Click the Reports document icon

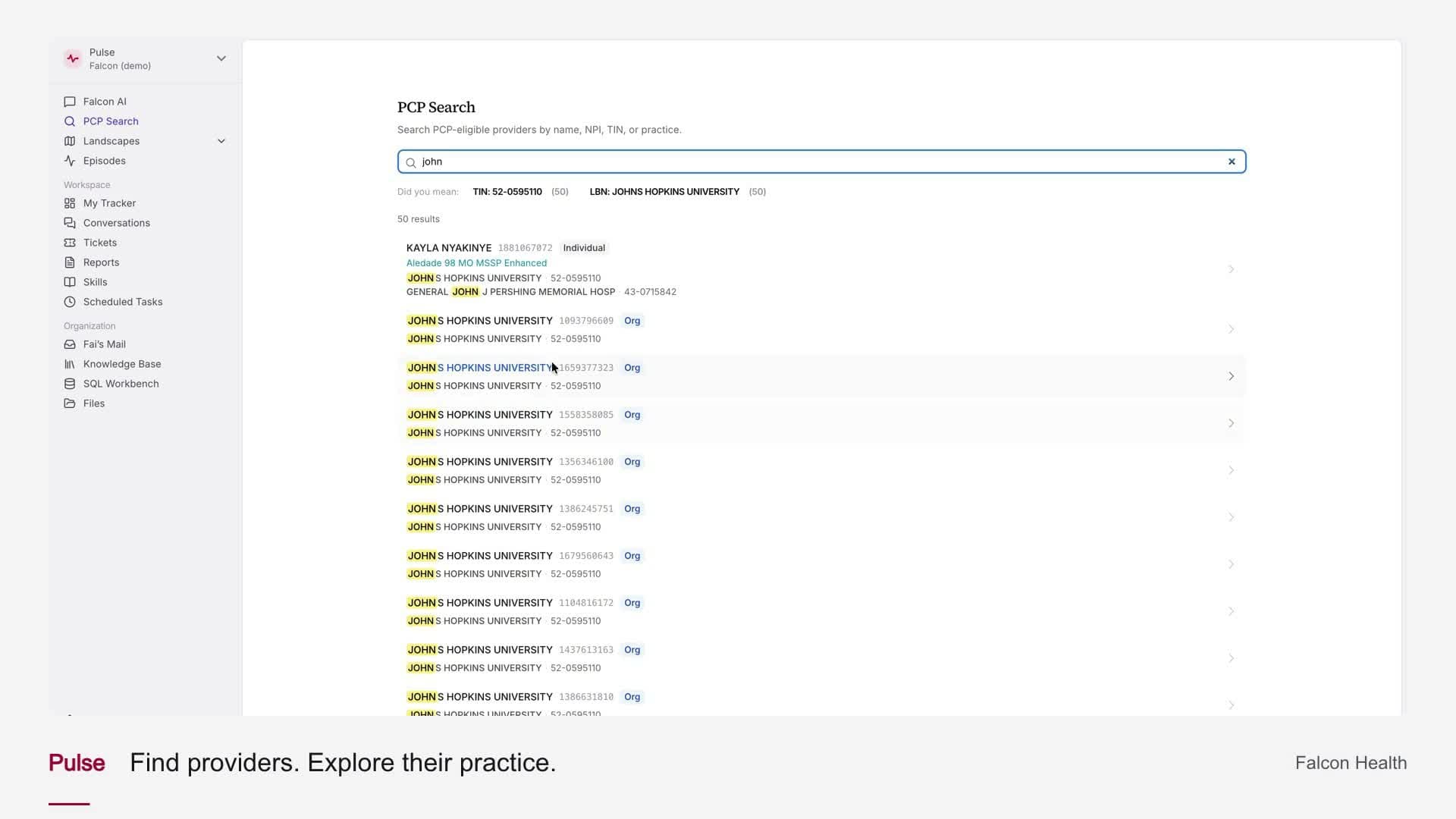click(x=70, y=262)
